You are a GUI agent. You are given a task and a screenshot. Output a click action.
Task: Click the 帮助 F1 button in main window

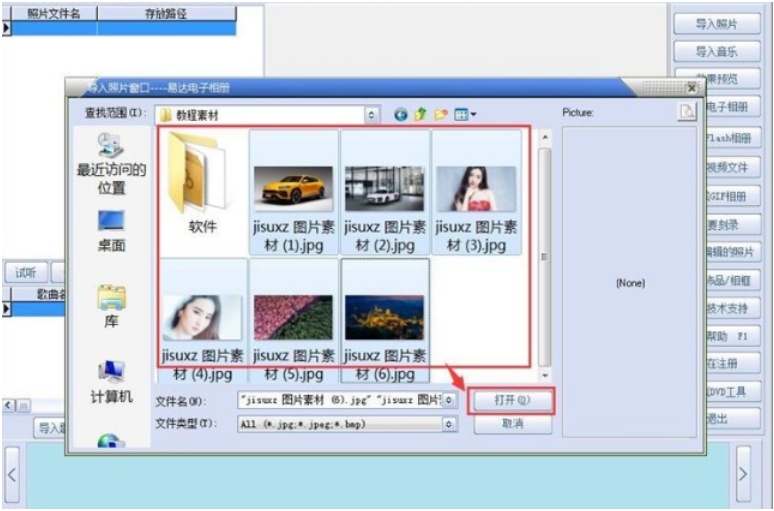(732, 337)
